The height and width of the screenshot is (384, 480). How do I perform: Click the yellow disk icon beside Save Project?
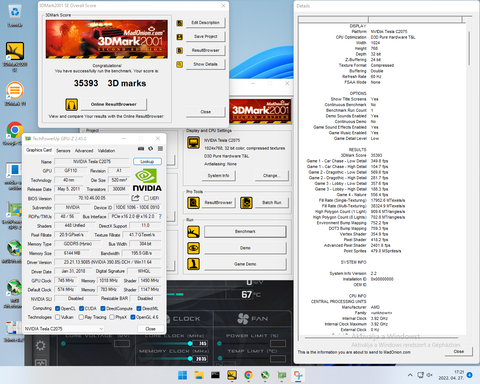coord(180,37)
